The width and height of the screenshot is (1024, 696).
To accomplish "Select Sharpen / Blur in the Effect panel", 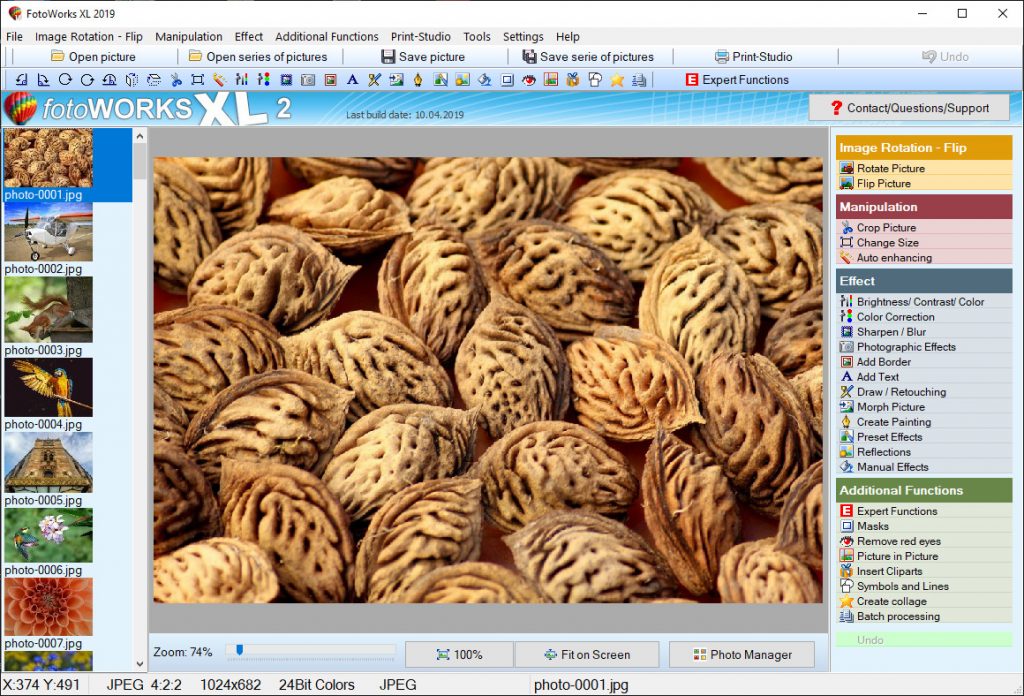I will pyautogui.click(x=885, y=331).
